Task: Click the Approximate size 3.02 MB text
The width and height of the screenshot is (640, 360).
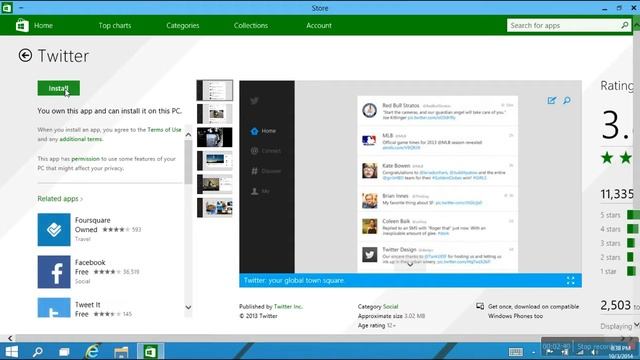Action: pyautogui.click(x=391, y=316)
